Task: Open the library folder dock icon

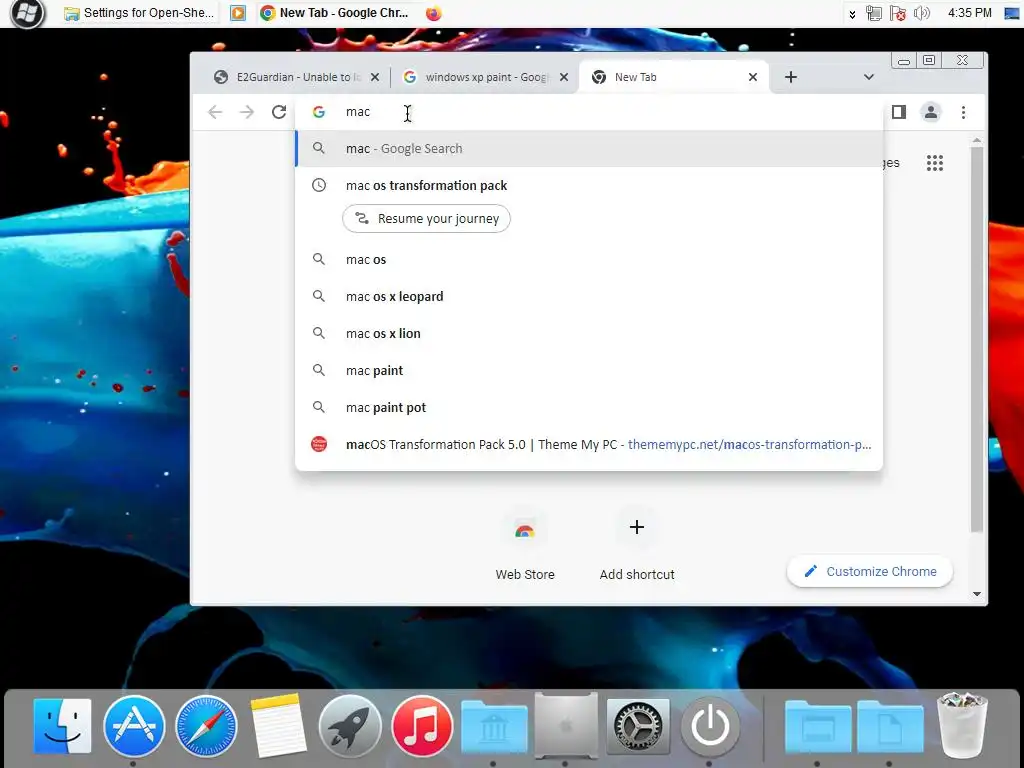Action: point(494,726)
